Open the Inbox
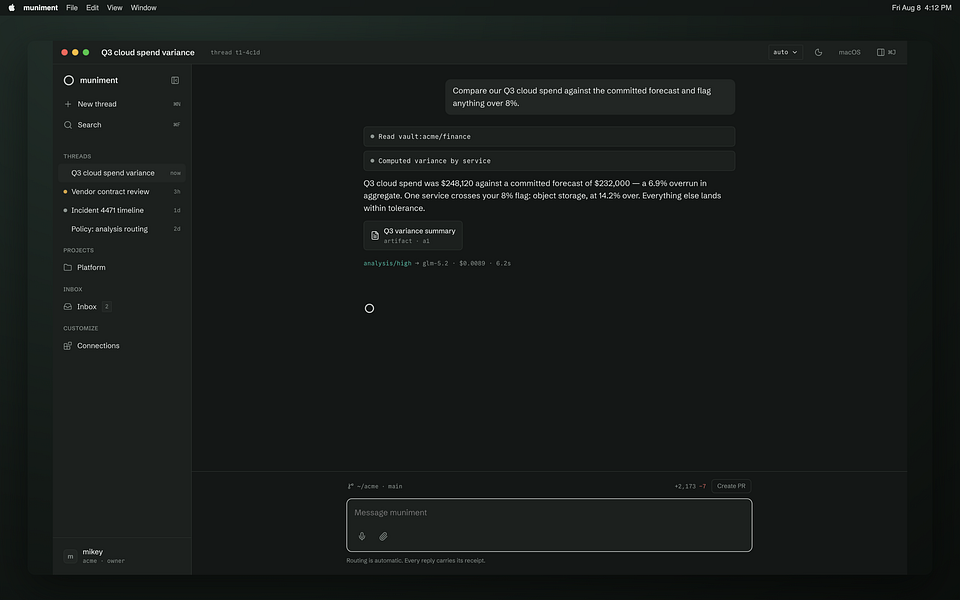The height and width of the screenshot is (600, 960). pos(122,307)
